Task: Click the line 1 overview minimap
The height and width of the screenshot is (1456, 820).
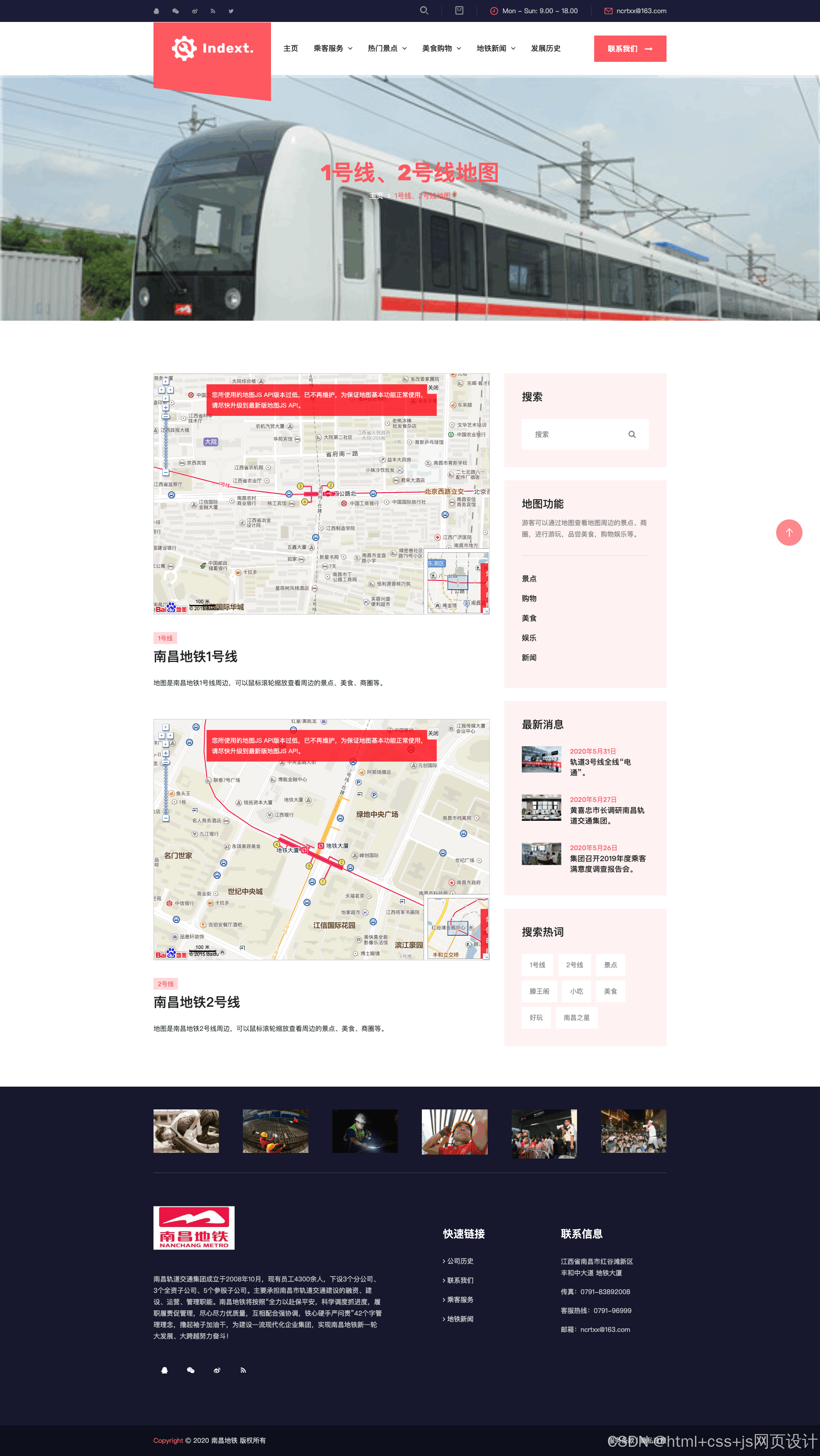Action: click(x=457, y=583)
